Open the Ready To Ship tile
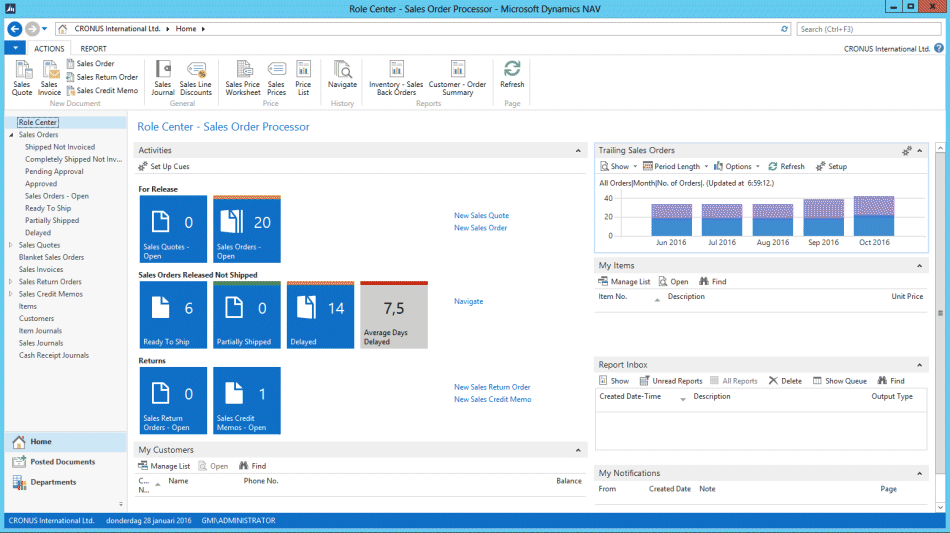The image size is (950, 533). [x=173, y=315]
